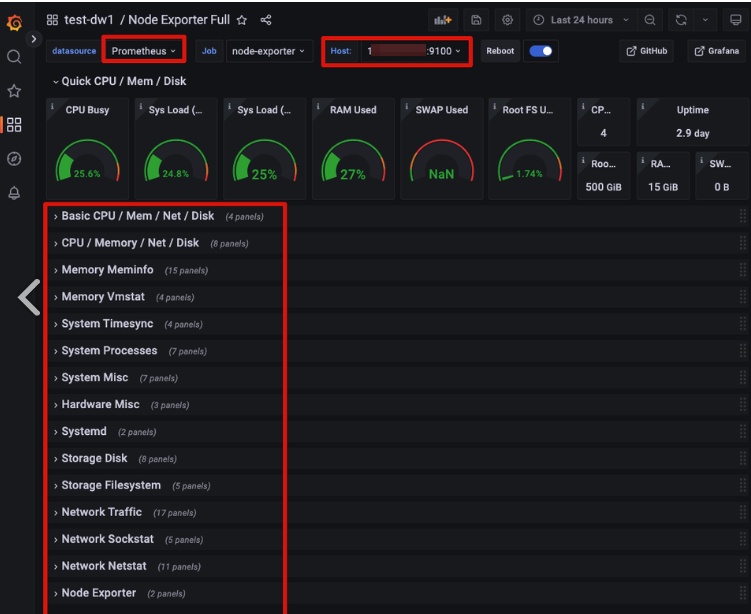Open the Alerting bell icon
Viewport: 751px width, 614px height.
pyautogui.click(x=14, y=193)
